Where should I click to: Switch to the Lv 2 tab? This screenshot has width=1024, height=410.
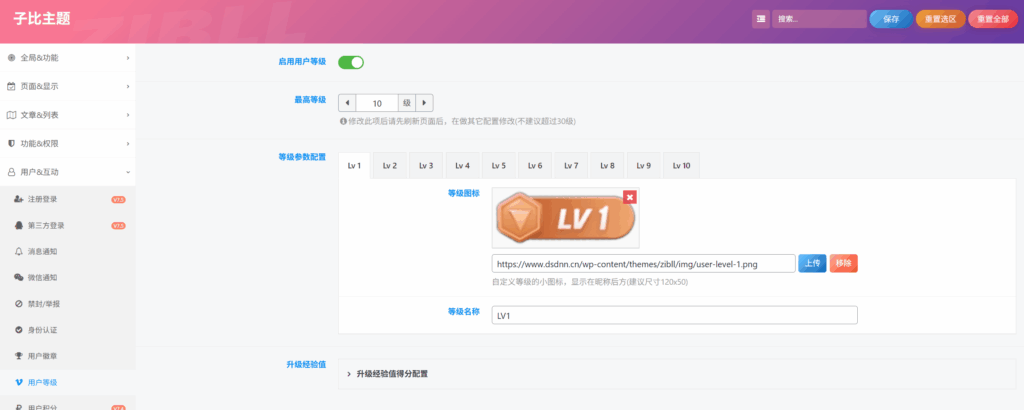pos(390,166)
